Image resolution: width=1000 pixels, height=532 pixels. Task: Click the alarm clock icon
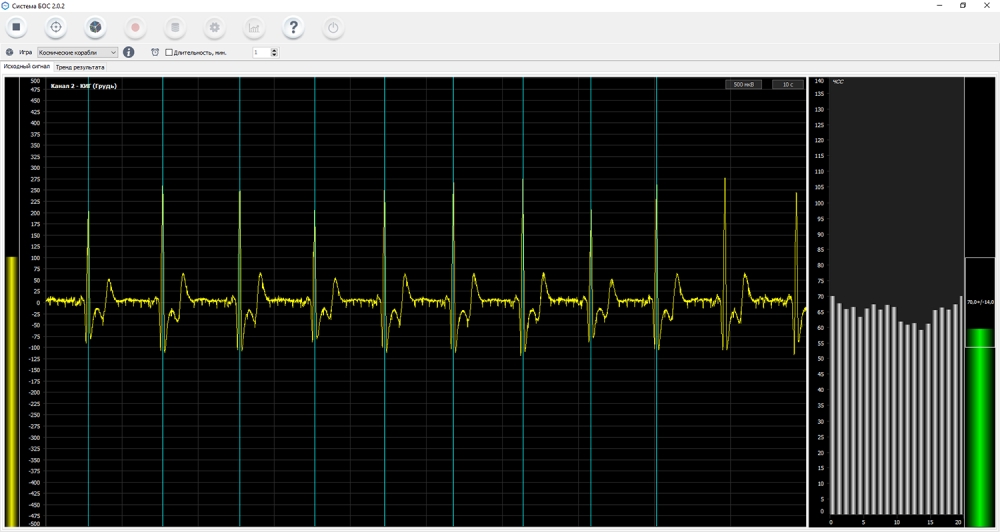(x=155, y=52)
